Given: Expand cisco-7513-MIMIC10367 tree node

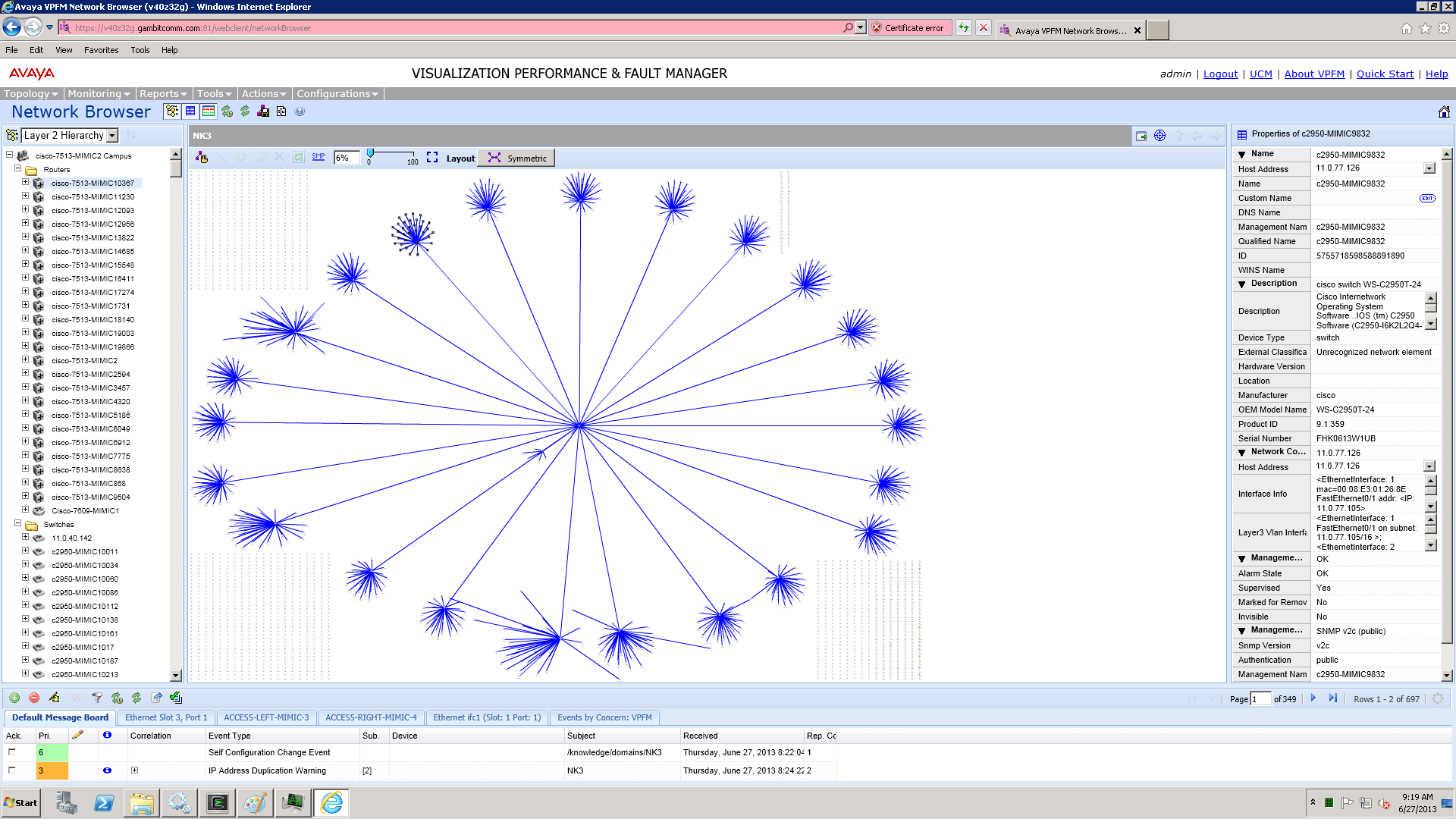Looking at the screenshot, I should coord(25,183).
